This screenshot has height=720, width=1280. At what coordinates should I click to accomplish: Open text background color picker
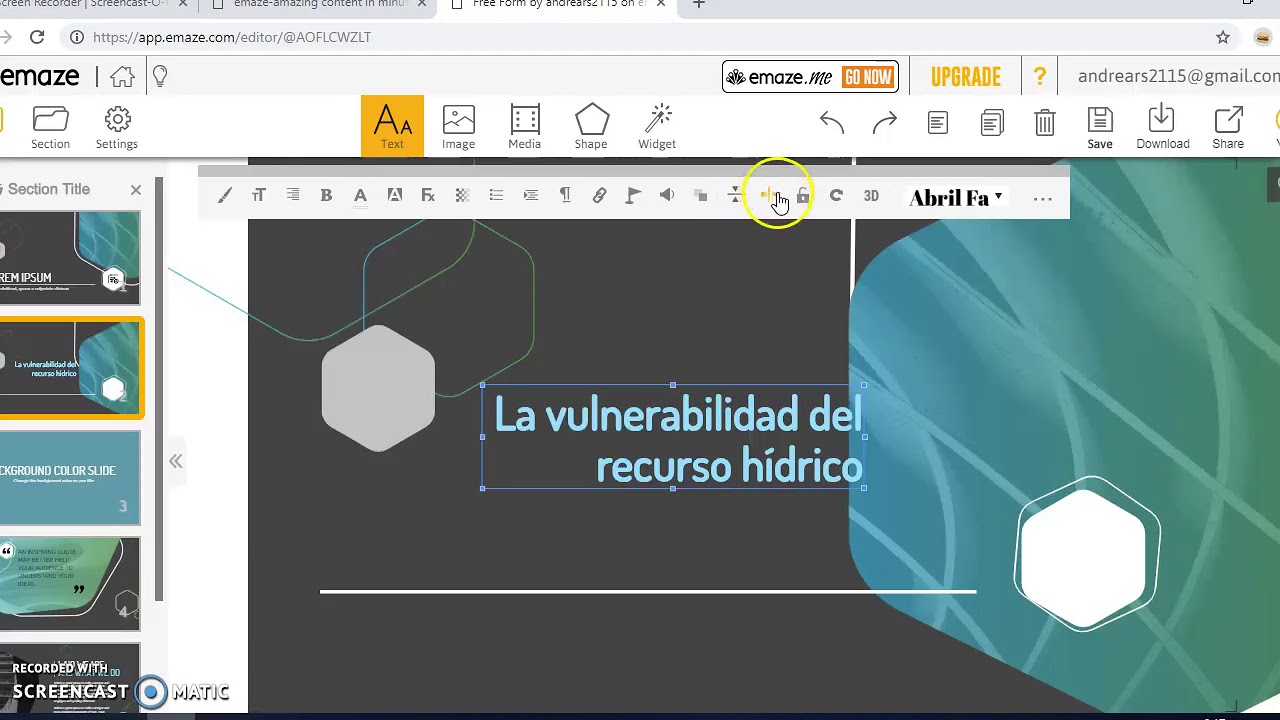[394, 196]
